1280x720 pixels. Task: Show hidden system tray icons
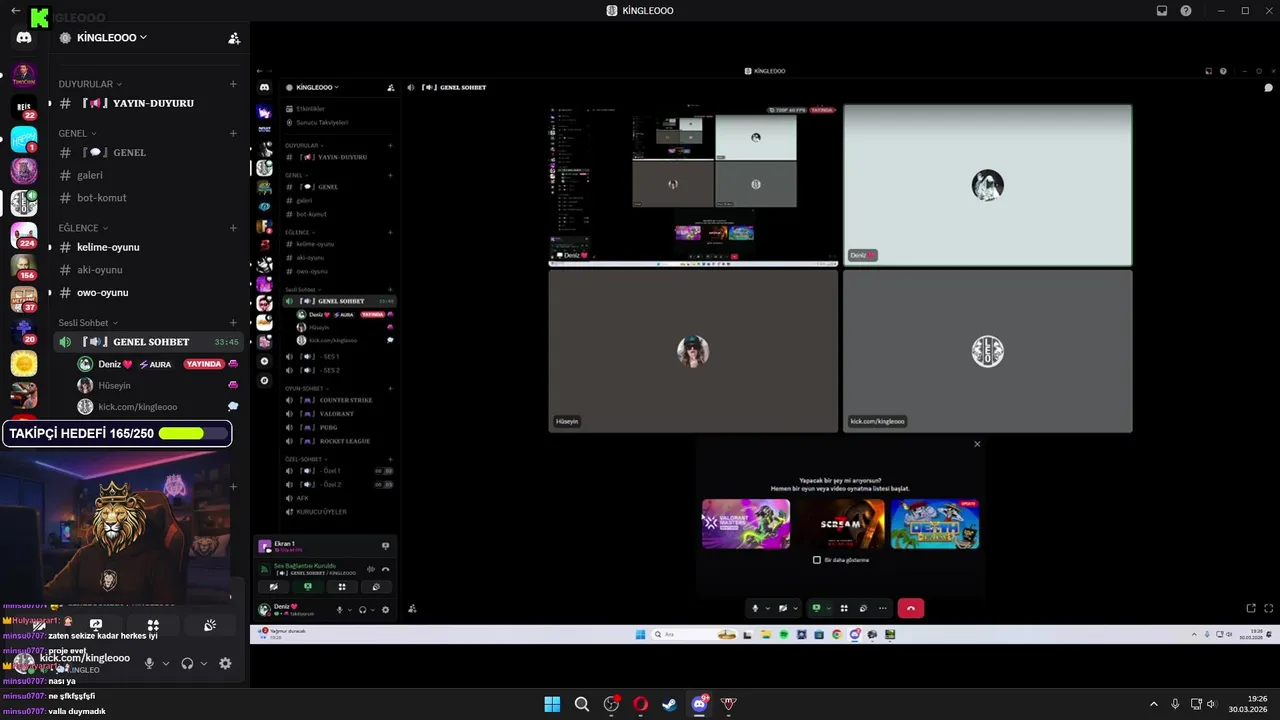(1153, 704)
